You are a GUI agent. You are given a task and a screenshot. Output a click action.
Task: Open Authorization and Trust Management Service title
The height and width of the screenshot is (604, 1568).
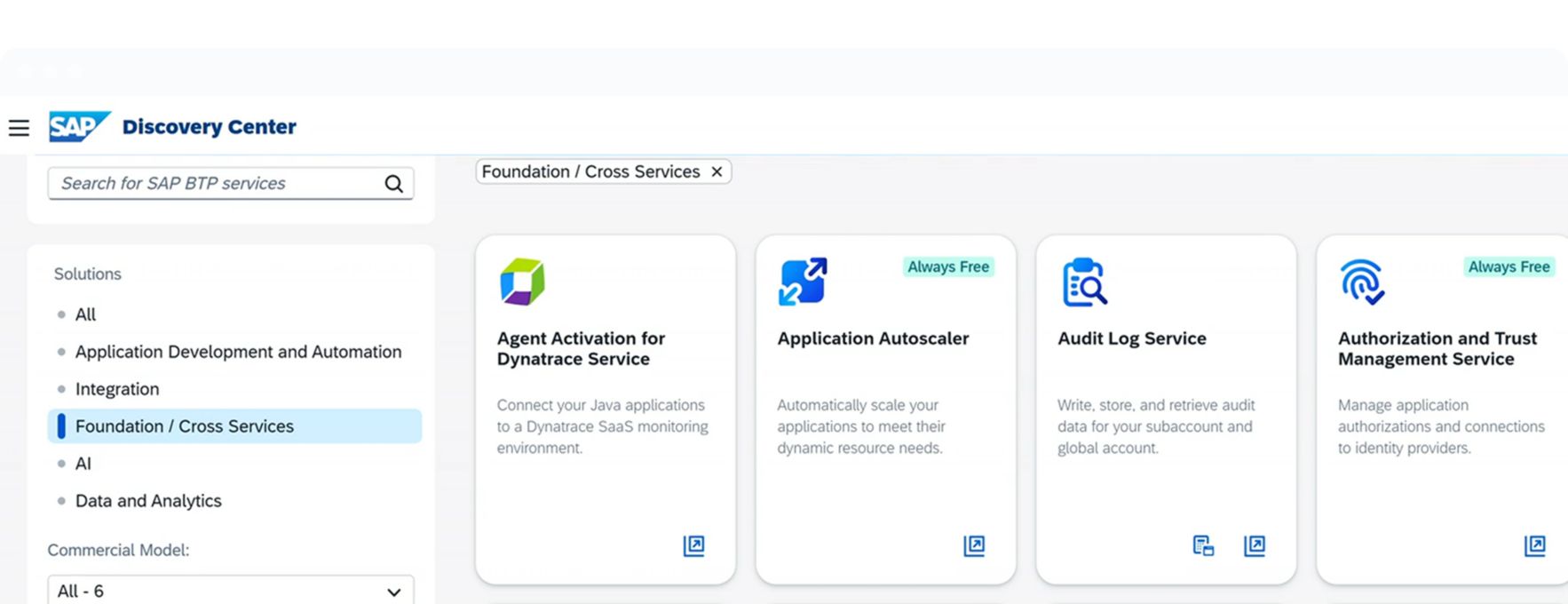pos(1437,348)
